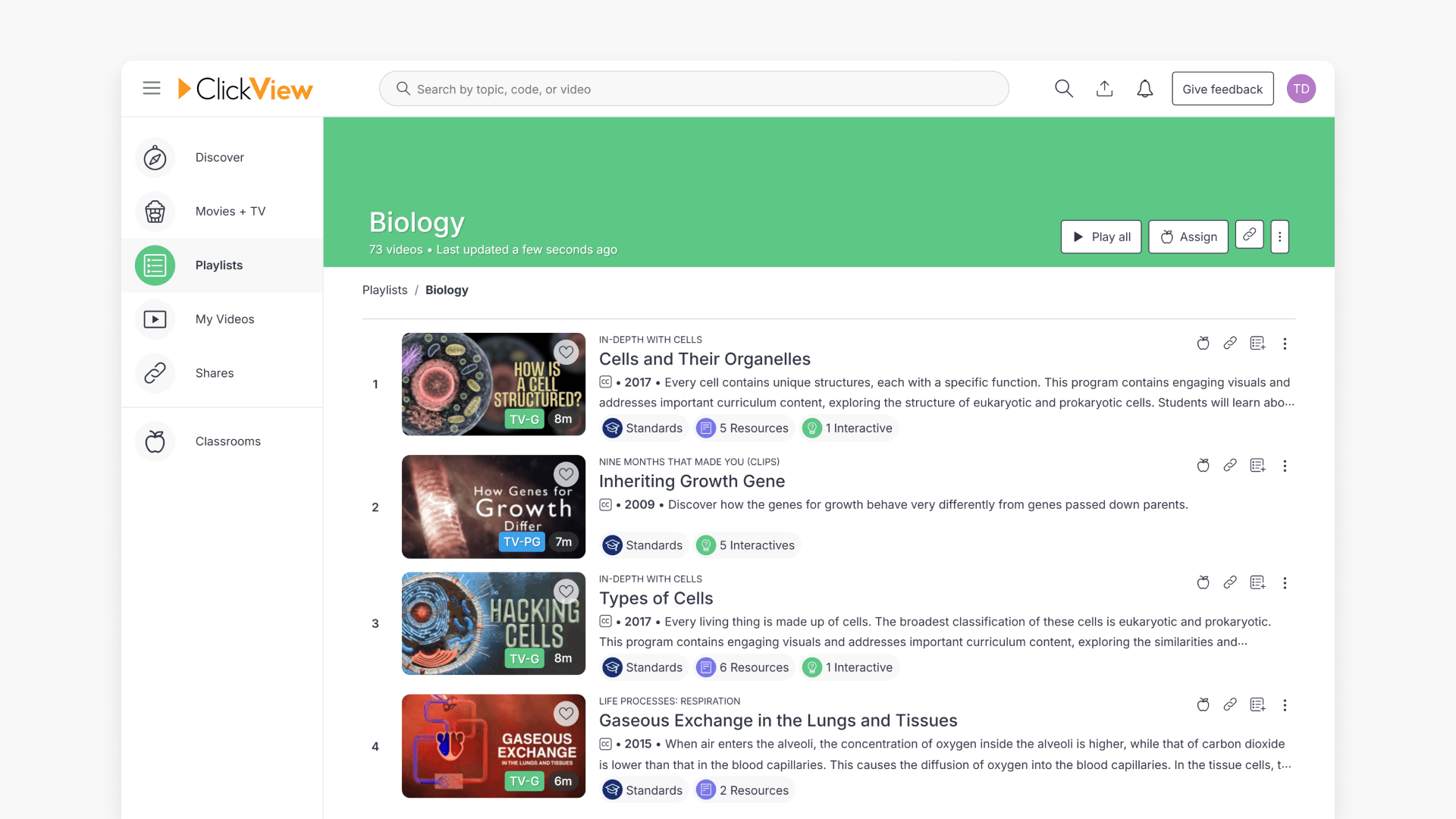Collapse the sidebar with the hamburger menu

point(152,88)
